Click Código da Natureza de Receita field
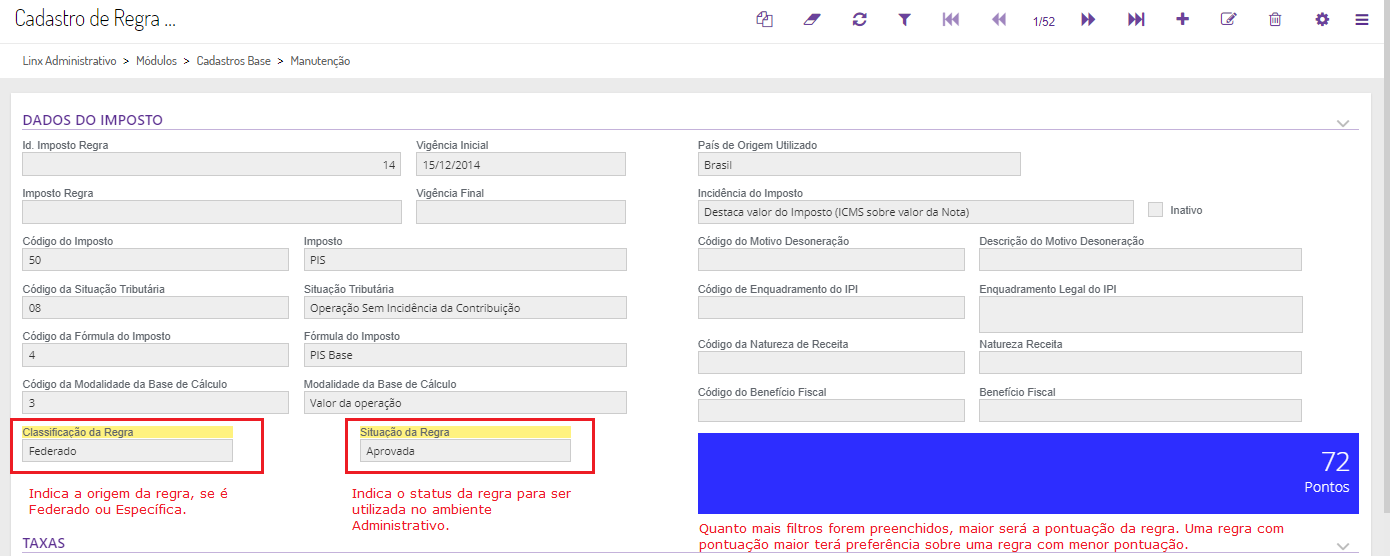 (x=831, y=362)
